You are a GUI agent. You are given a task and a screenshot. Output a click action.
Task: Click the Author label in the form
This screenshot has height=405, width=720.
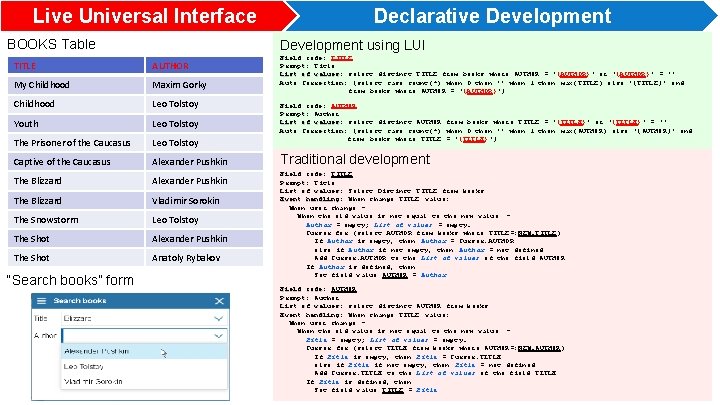pos(45,336)
